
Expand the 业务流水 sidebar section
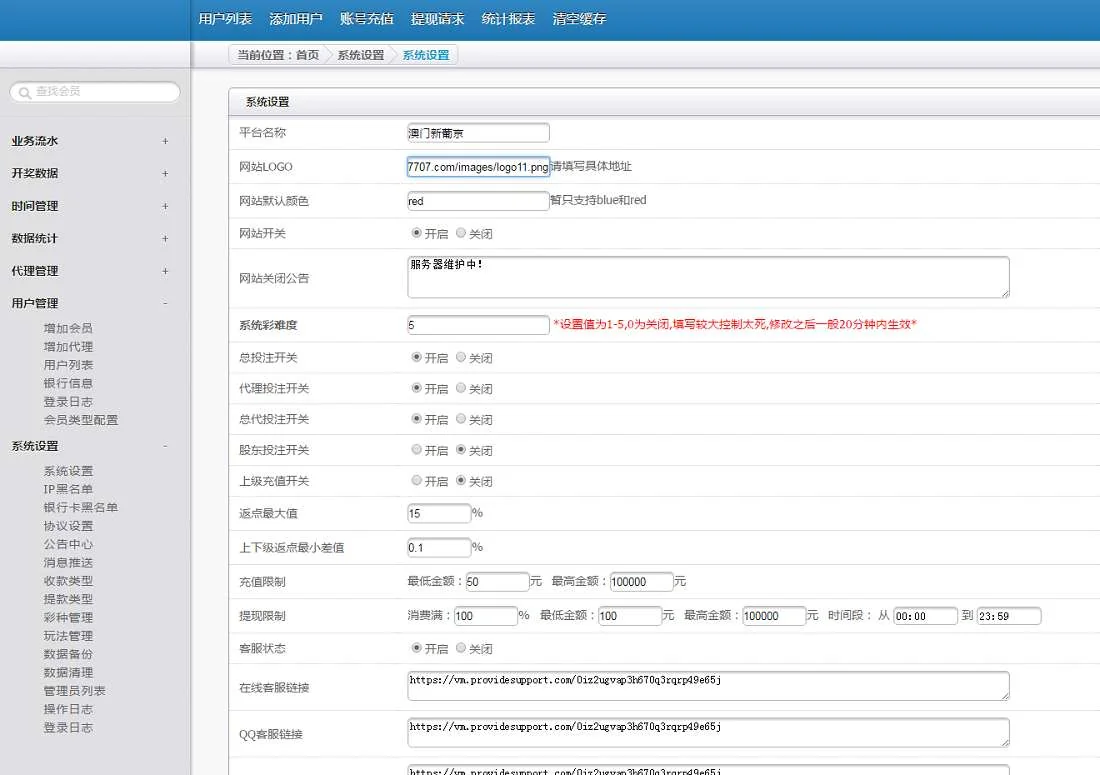coord(165,141)
